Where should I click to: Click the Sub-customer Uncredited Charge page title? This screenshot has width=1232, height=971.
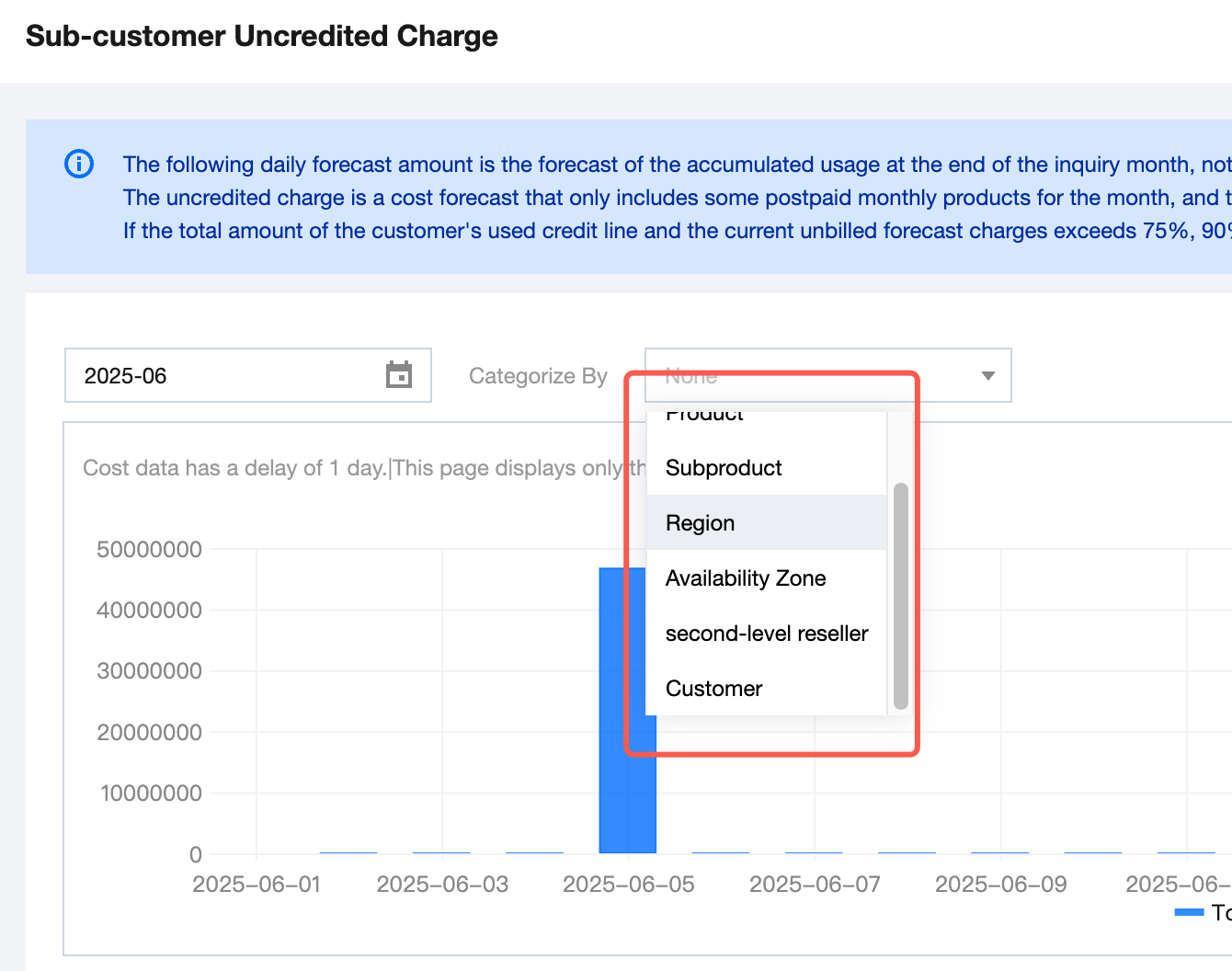click(x=262, y=36)
